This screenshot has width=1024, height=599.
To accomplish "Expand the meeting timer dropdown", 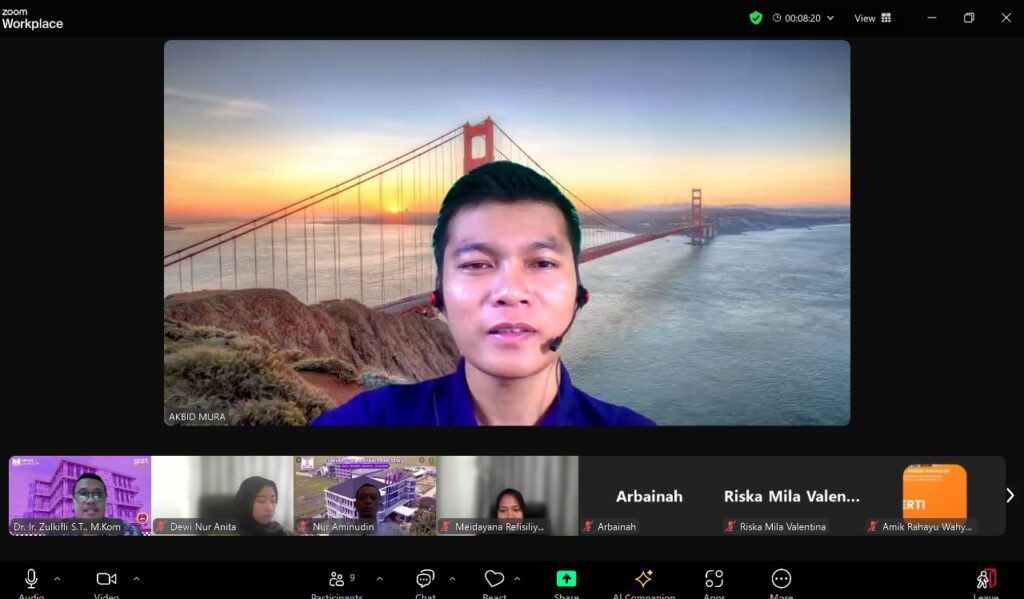I will pyautogui.click(x=830, y=18).
